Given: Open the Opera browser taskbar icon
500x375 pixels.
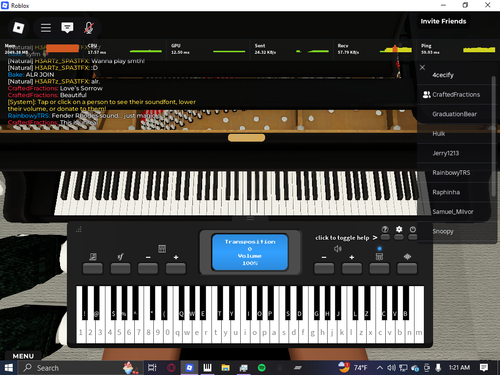Looking at the screenshot, I should [171, 368].
